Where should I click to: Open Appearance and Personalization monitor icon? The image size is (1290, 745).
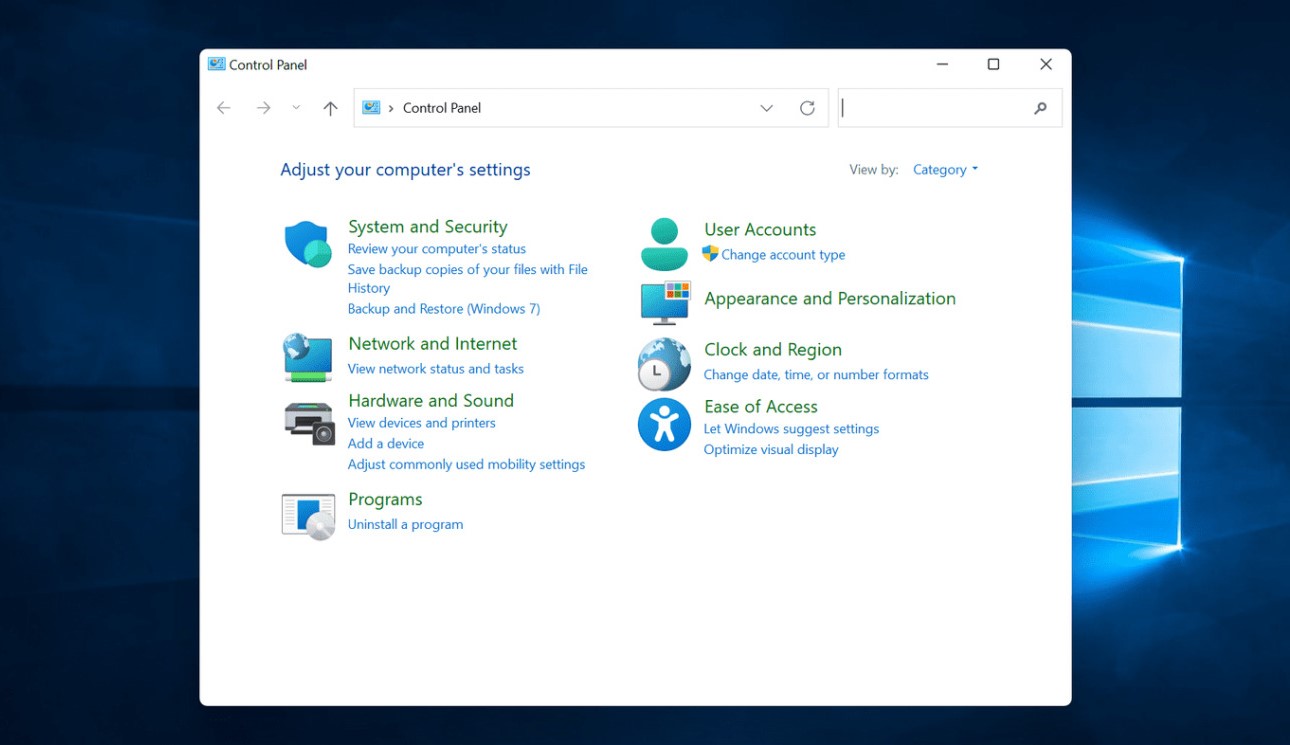(664, 302)
